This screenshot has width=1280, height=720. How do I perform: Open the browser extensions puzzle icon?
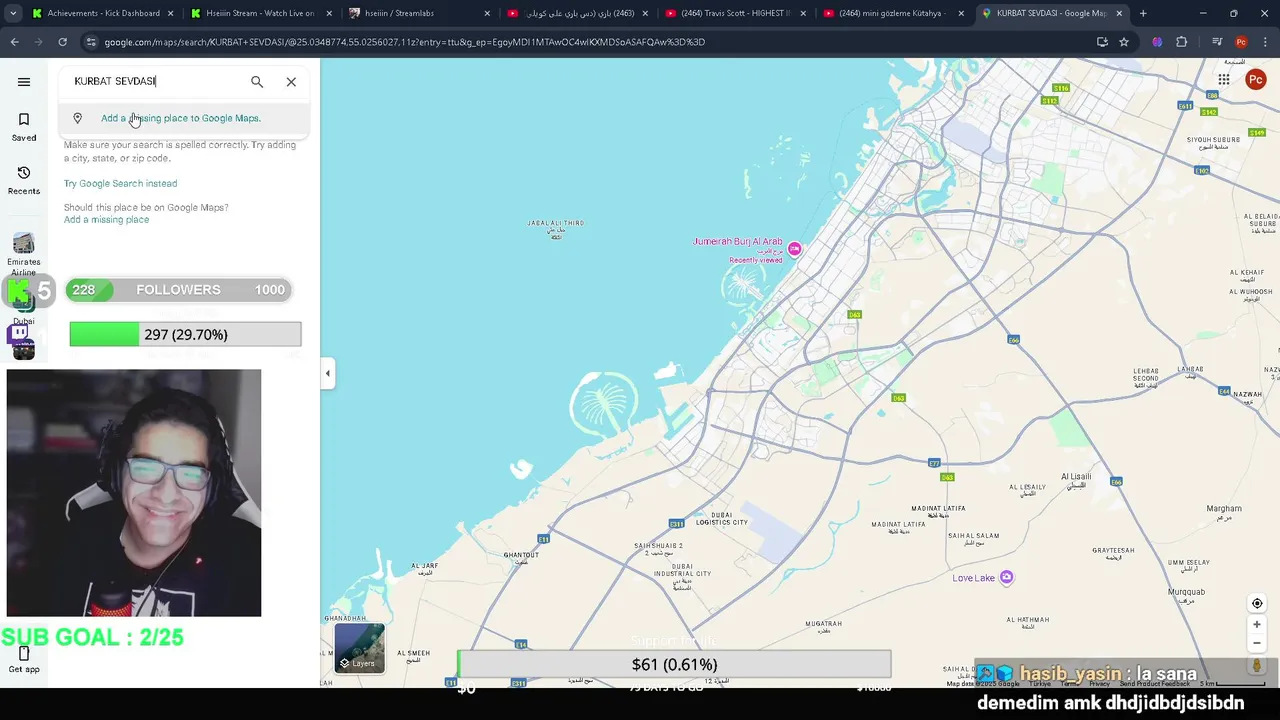1182,42
